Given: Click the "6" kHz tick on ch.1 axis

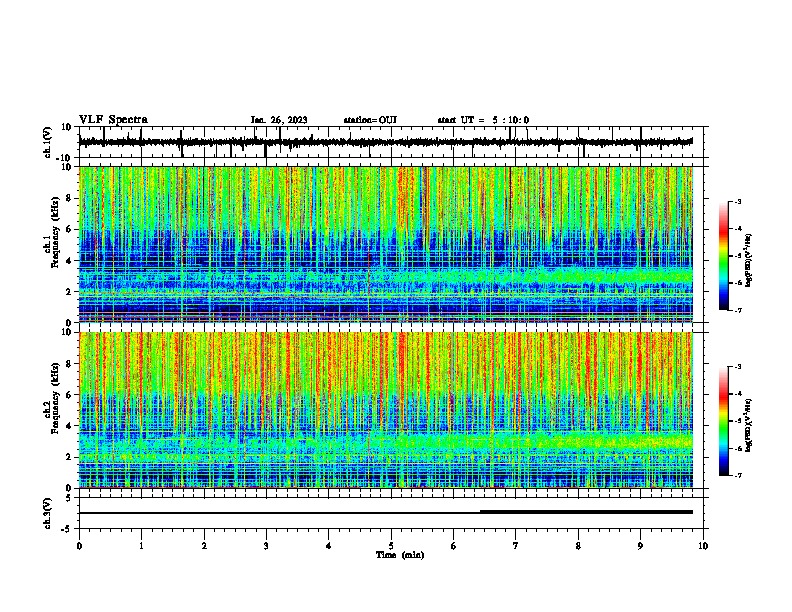Looking at the screenshot, I should 70,229.
